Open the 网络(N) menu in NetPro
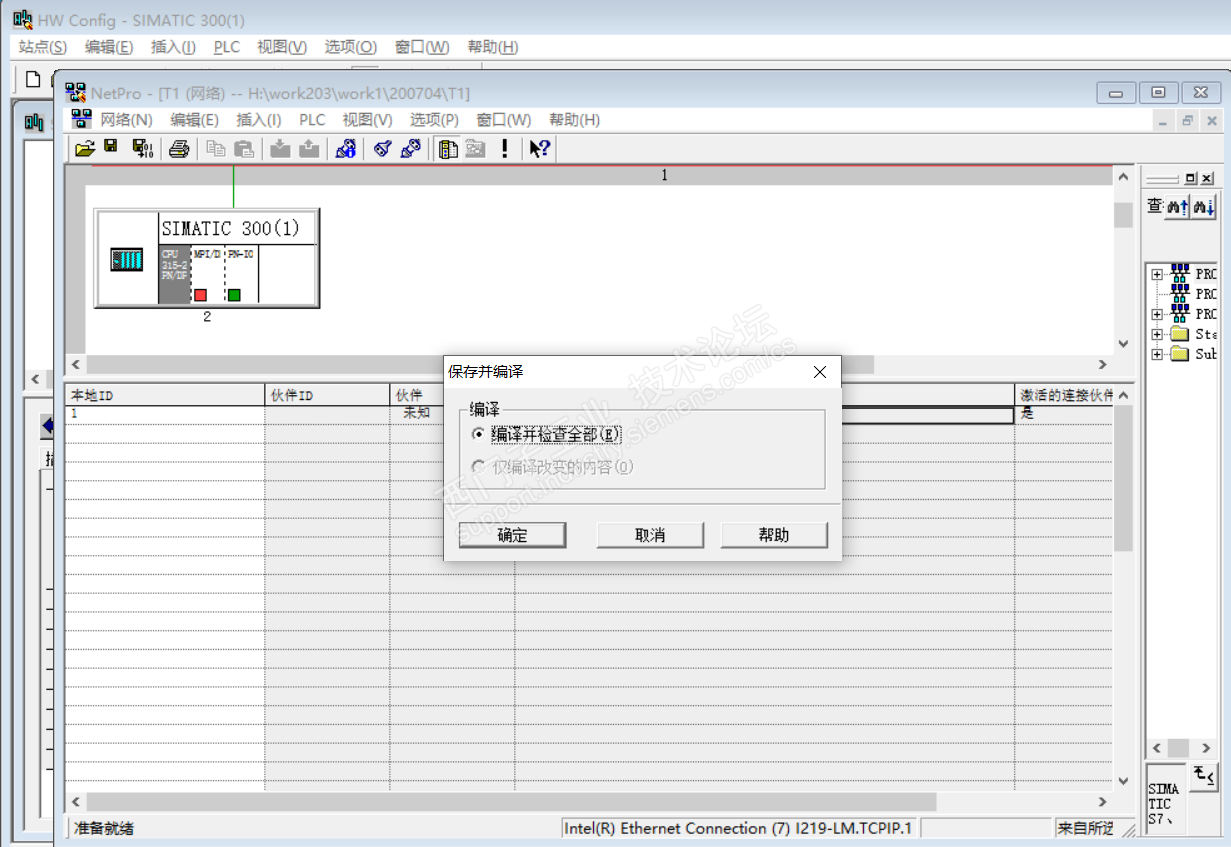The height and width of the screenshot is (847, 1231). tap(126, 119)
